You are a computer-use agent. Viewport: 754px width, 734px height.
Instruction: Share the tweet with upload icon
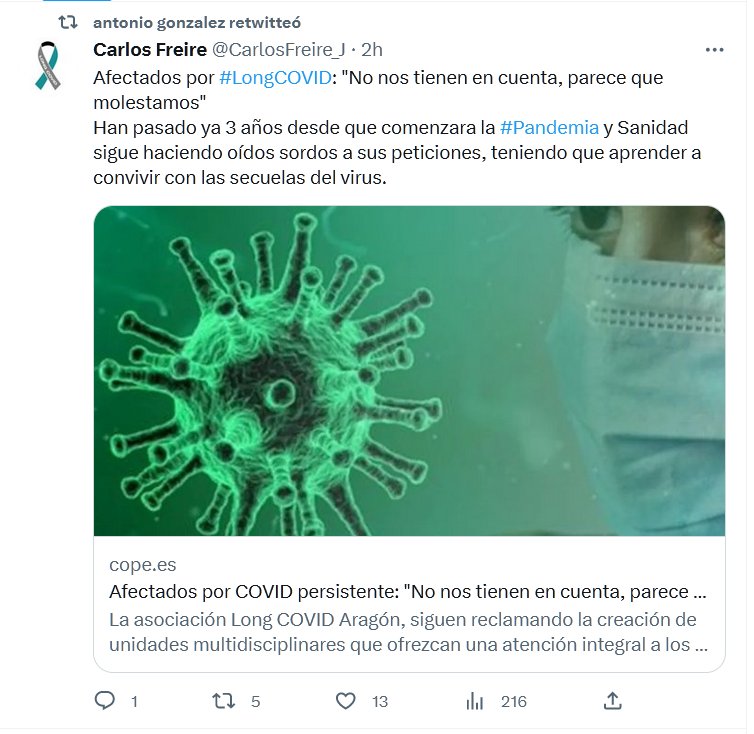[612, 701]
